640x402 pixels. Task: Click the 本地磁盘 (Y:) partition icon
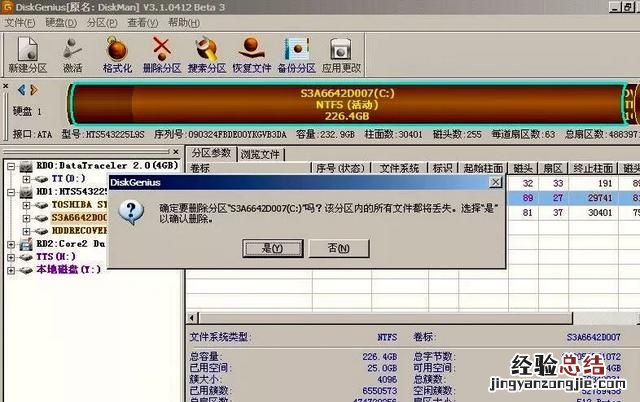coord(26,270)
